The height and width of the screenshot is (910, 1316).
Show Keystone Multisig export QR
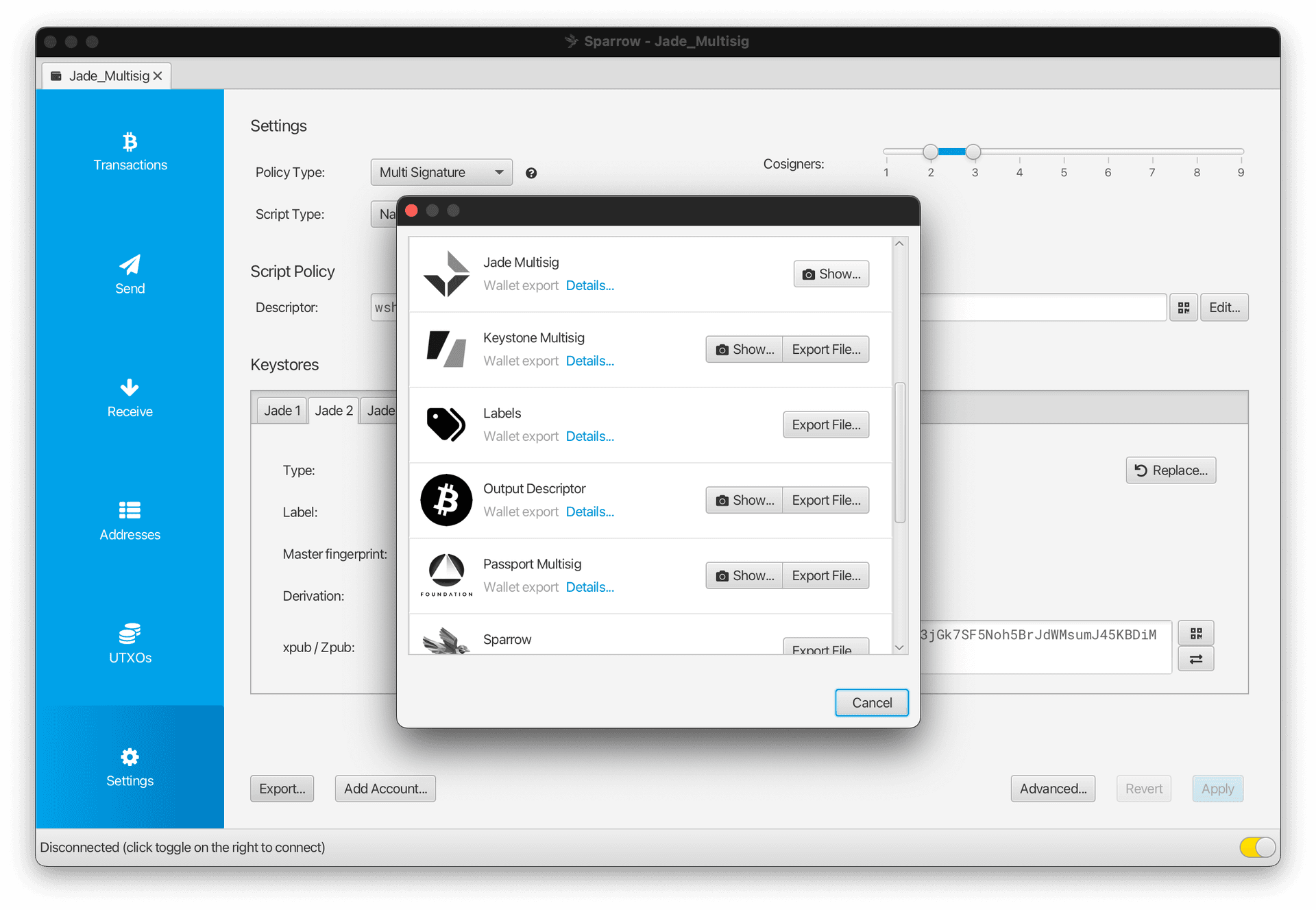(x=744, y=350)
